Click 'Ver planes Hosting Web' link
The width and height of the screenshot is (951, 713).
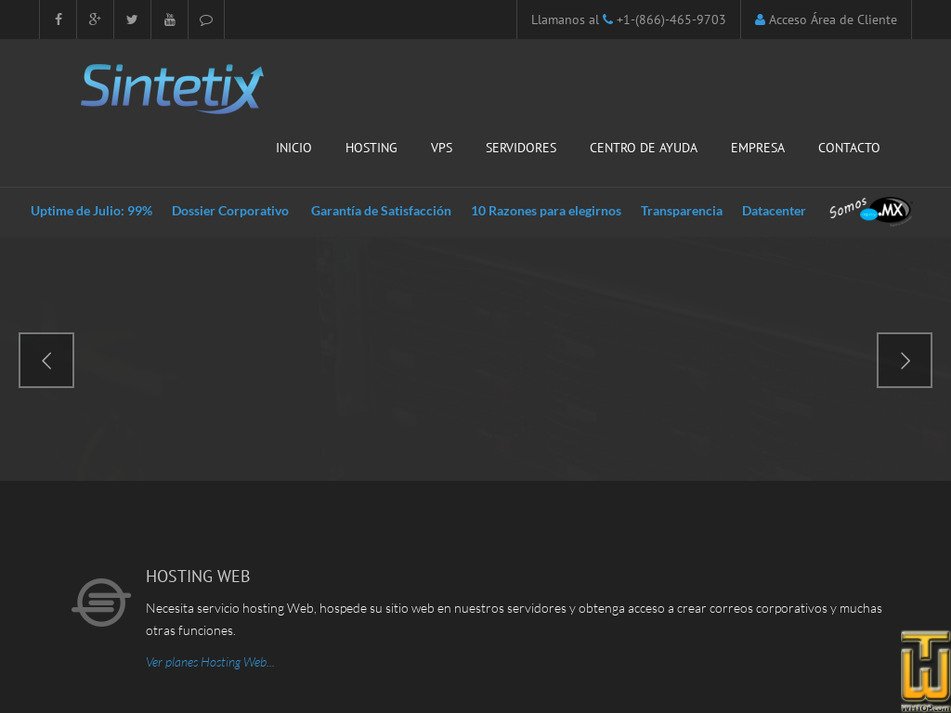[x=209, y=662]
